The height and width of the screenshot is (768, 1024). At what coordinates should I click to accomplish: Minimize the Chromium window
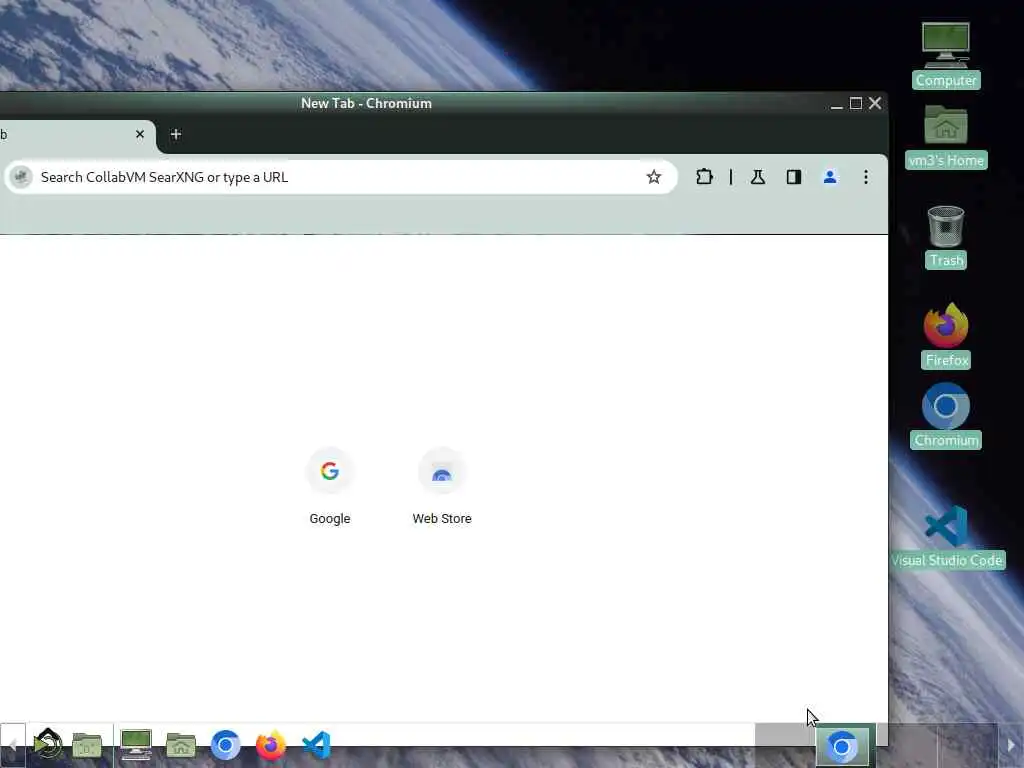[x=837, y=104]
